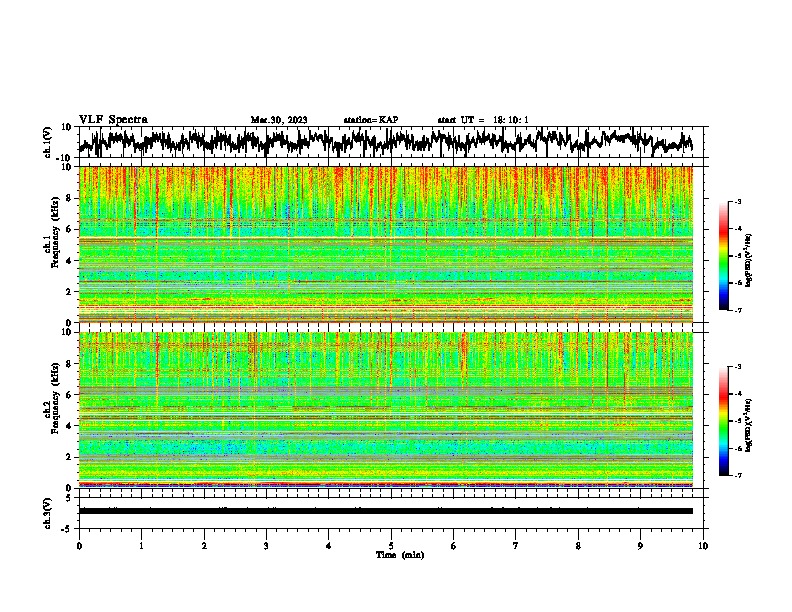Click the ch.1 colorbar "-3" label
Screen dimensions: 792x612
tap(738, 202)
